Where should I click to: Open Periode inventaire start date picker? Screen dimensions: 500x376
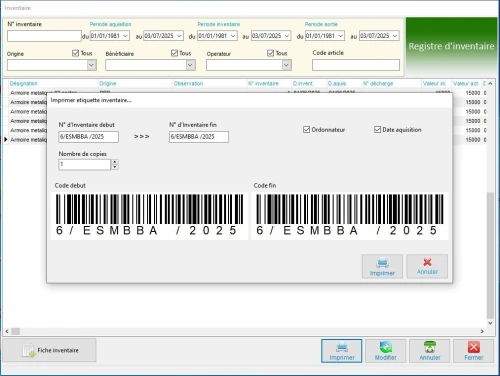pyautogui.click(x=233, y=36)
